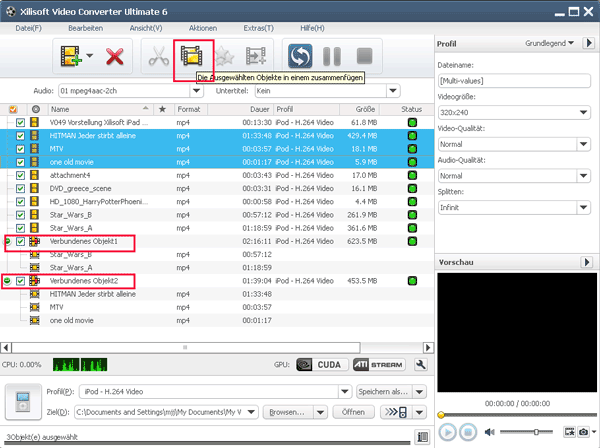Screen dimensions: 600x448
Task: Remove selected items with red X icon
Action: tap(114, 57)
